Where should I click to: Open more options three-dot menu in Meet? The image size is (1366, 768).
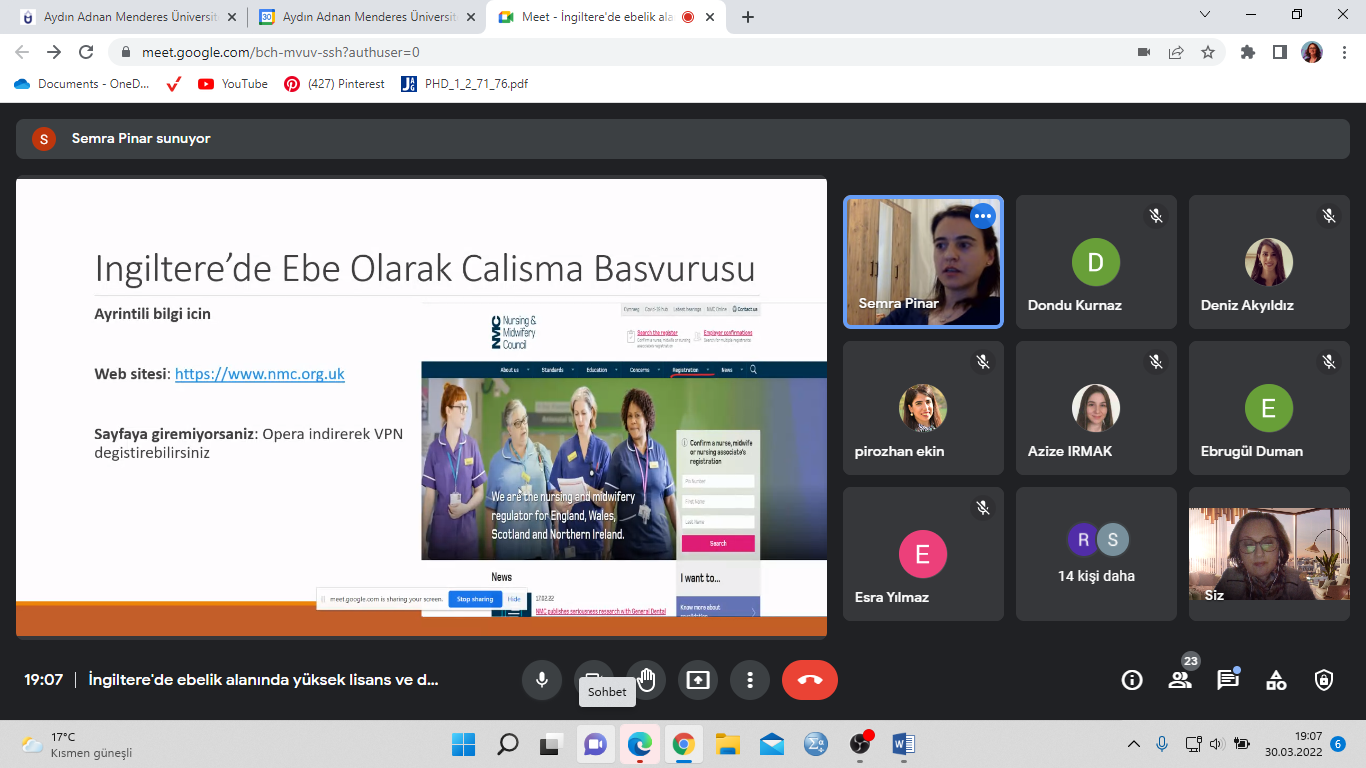tap(750, 680)
